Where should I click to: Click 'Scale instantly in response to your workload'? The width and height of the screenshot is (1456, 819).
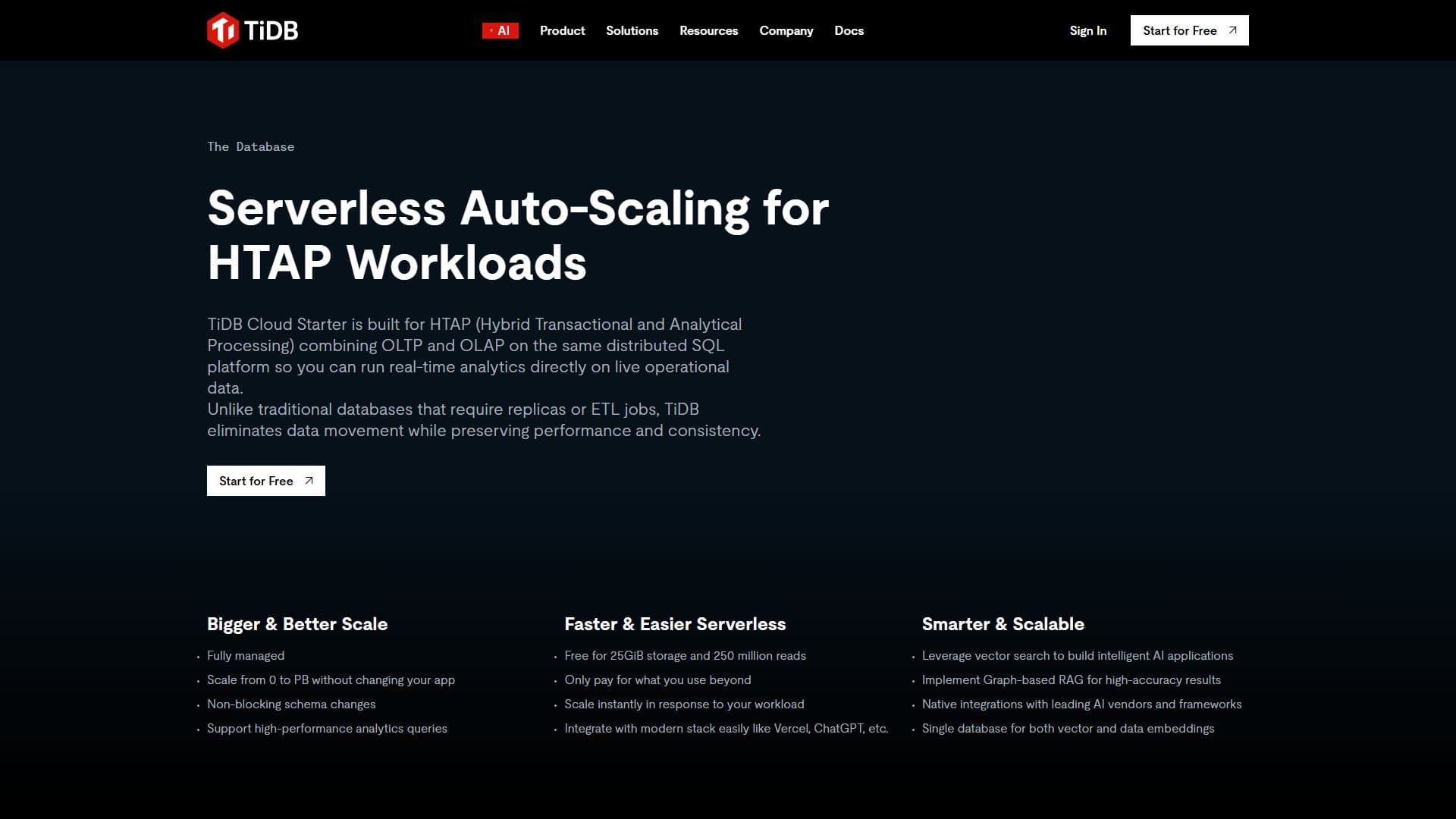coord(684,704)
